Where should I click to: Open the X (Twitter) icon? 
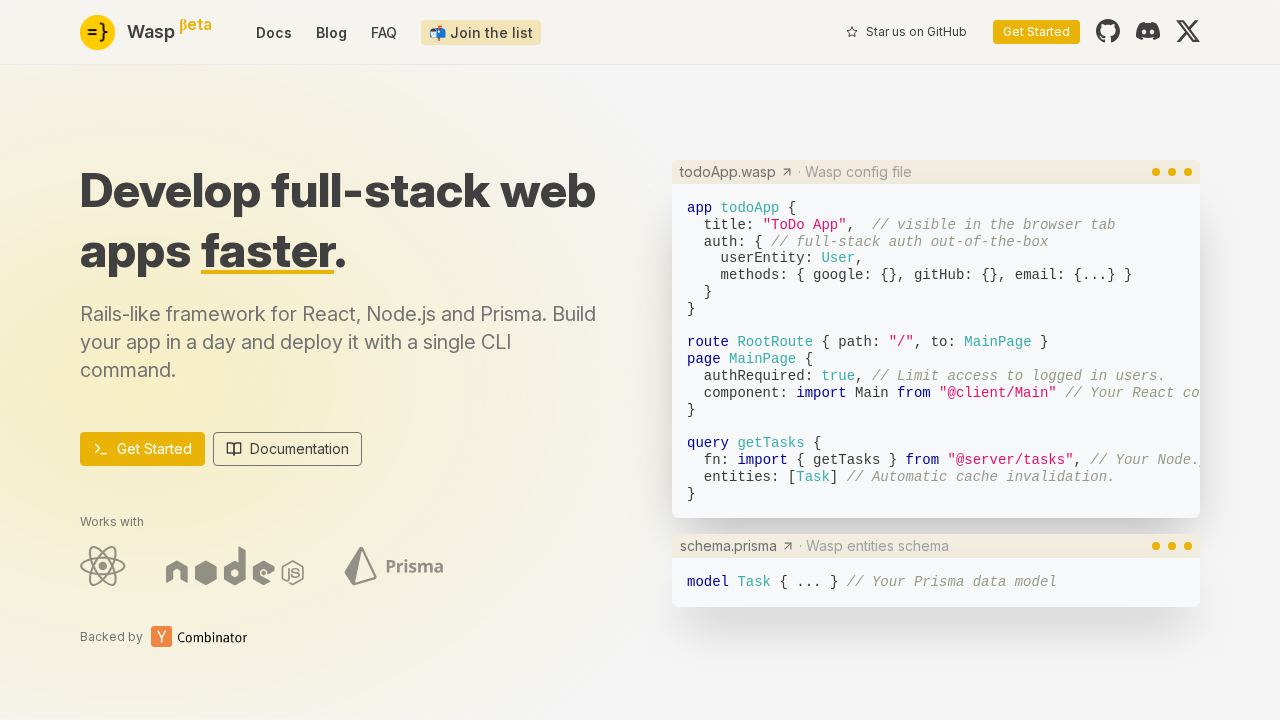tap(1188, 31)
